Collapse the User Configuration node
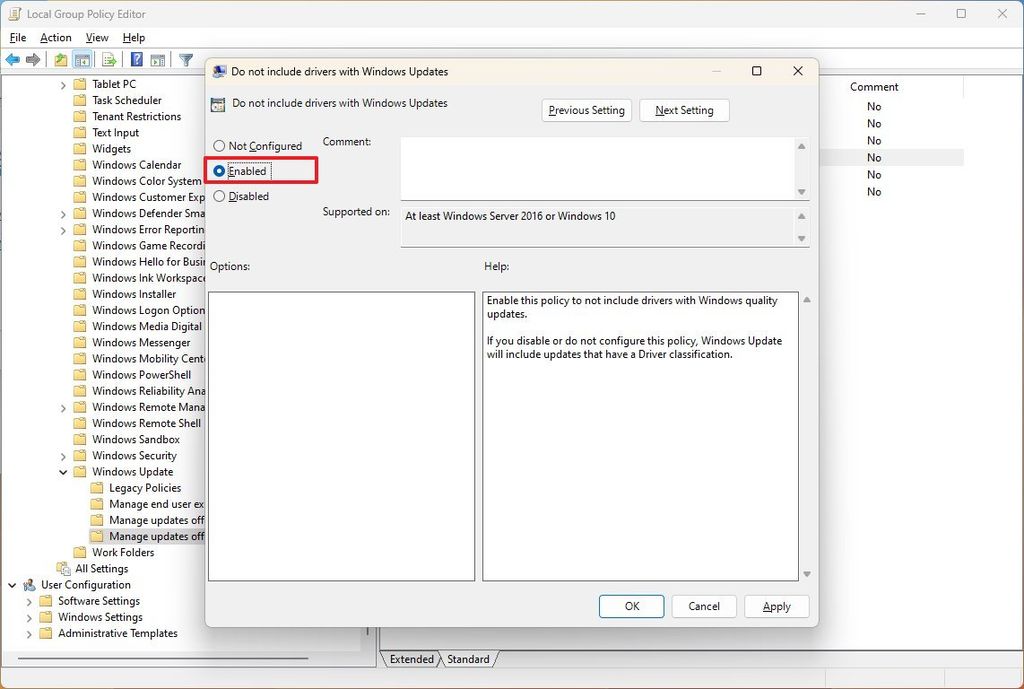The image size is (1024, 689). [12, 584]
